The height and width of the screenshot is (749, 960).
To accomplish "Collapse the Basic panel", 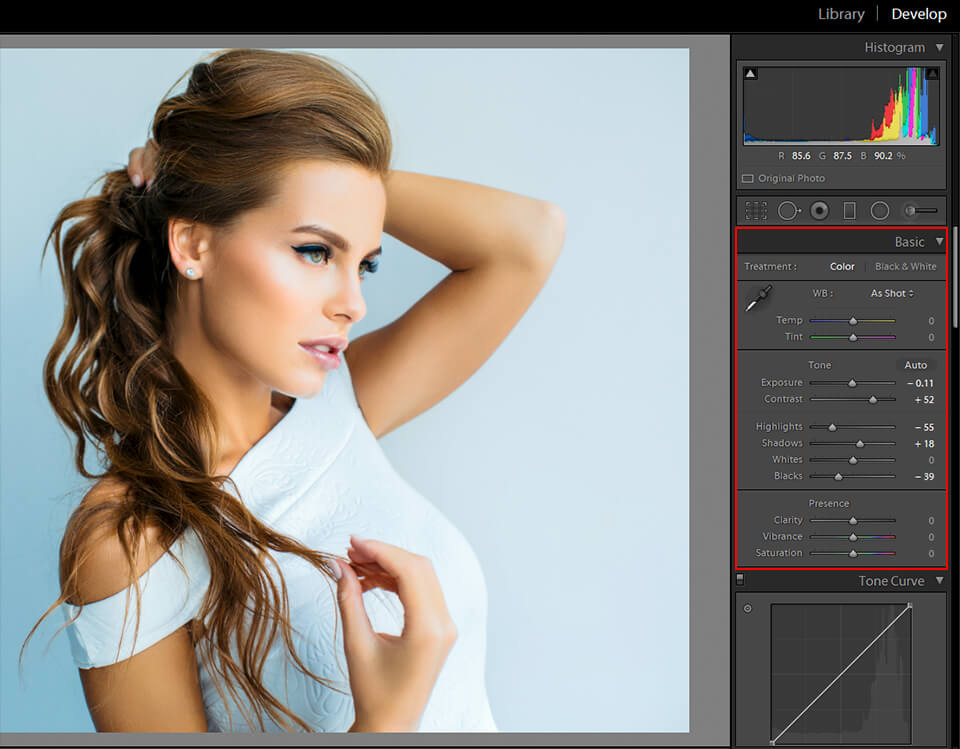I will (939, 242).
